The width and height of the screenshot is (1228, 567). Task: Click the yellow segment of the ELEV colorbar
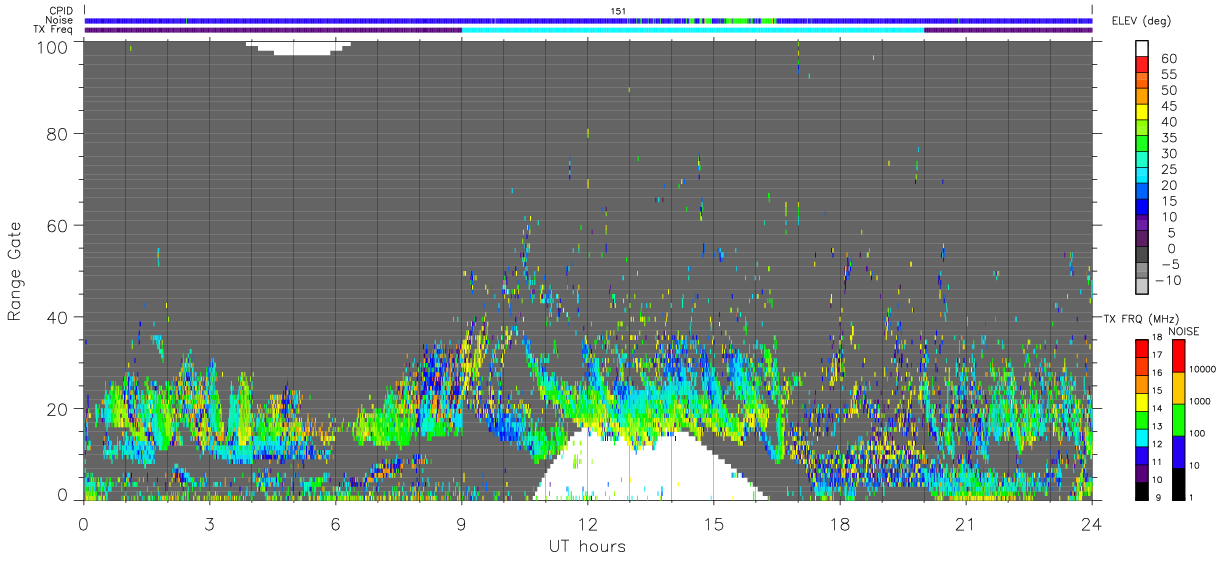1142,111
